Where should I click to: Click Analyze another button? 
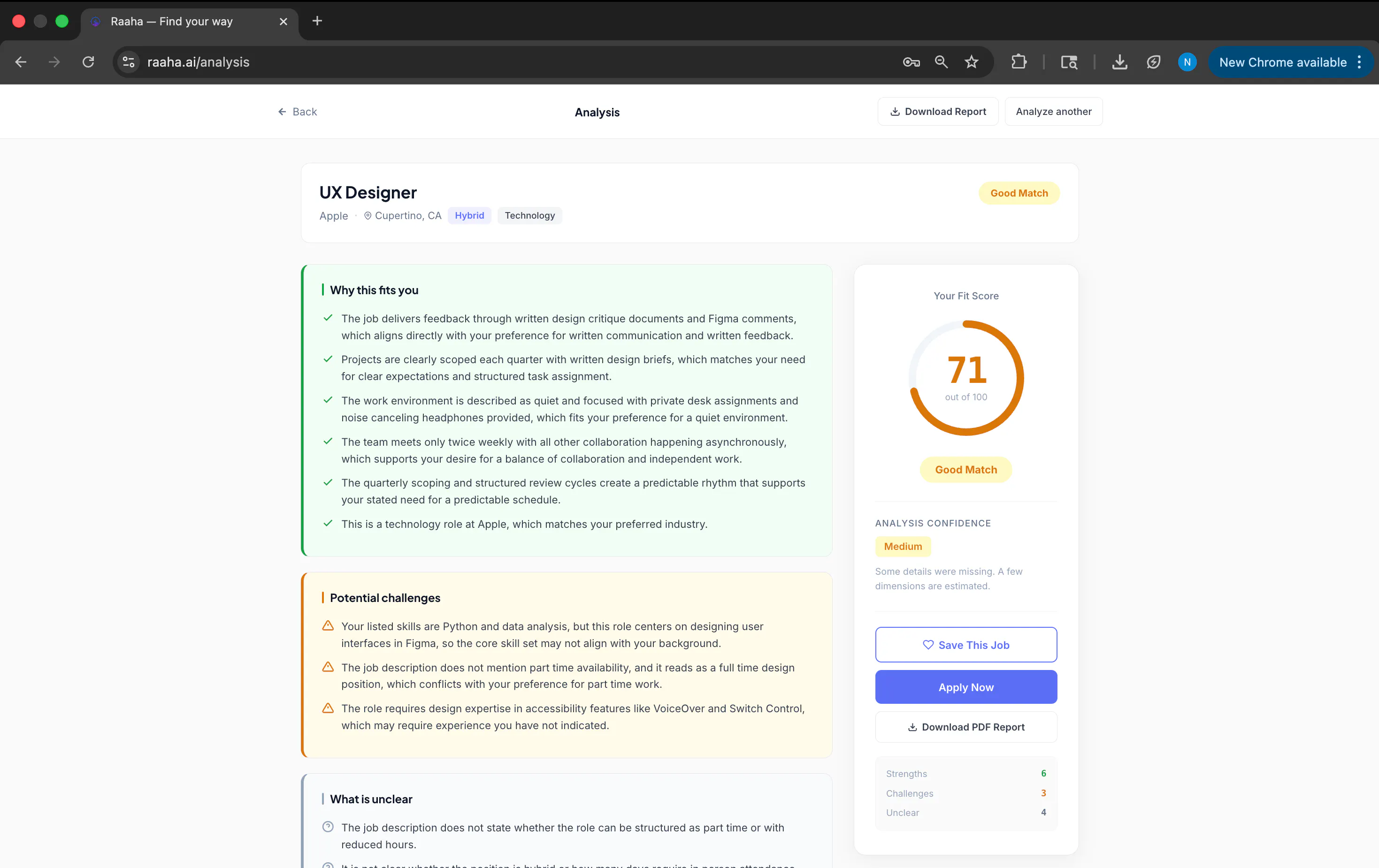coord(1053,112)
